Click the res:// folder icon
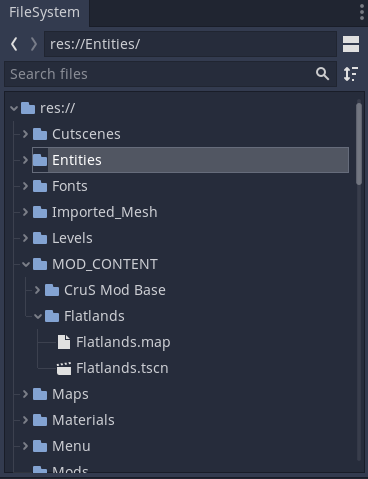368x479 pixels. point(28,108)
